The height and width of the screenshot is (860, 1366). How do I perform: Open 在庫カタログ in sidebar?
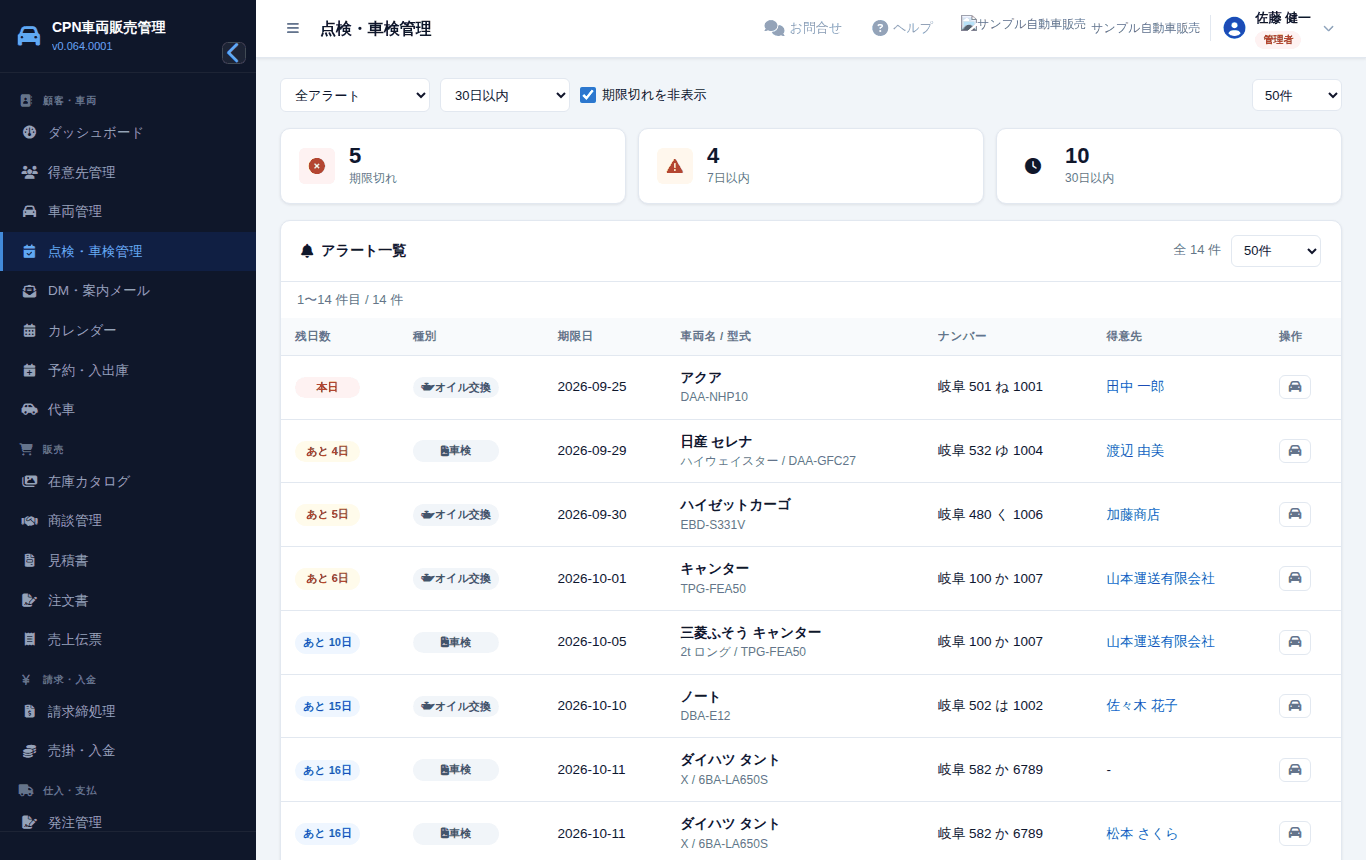point(128,481)
